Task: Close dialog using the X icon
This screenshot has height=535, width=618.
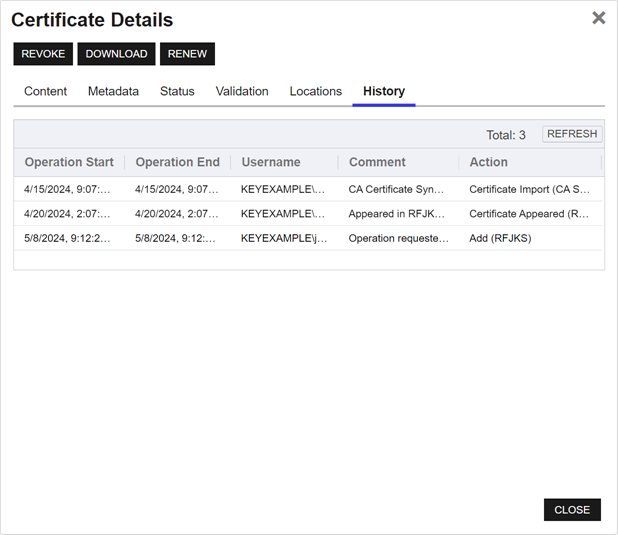Action: tap(598, 18)
